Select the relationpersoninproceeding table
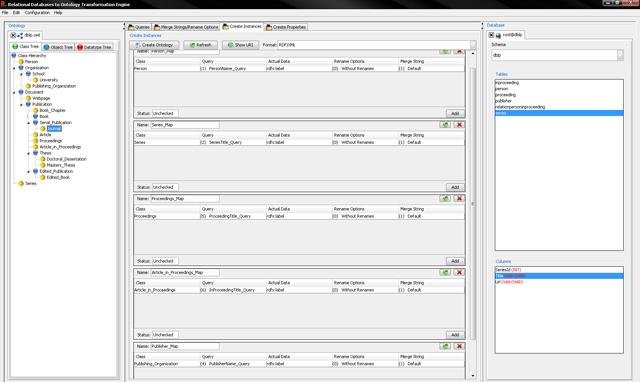The height and width of the screenshot is (382, 640). (559, 107)
